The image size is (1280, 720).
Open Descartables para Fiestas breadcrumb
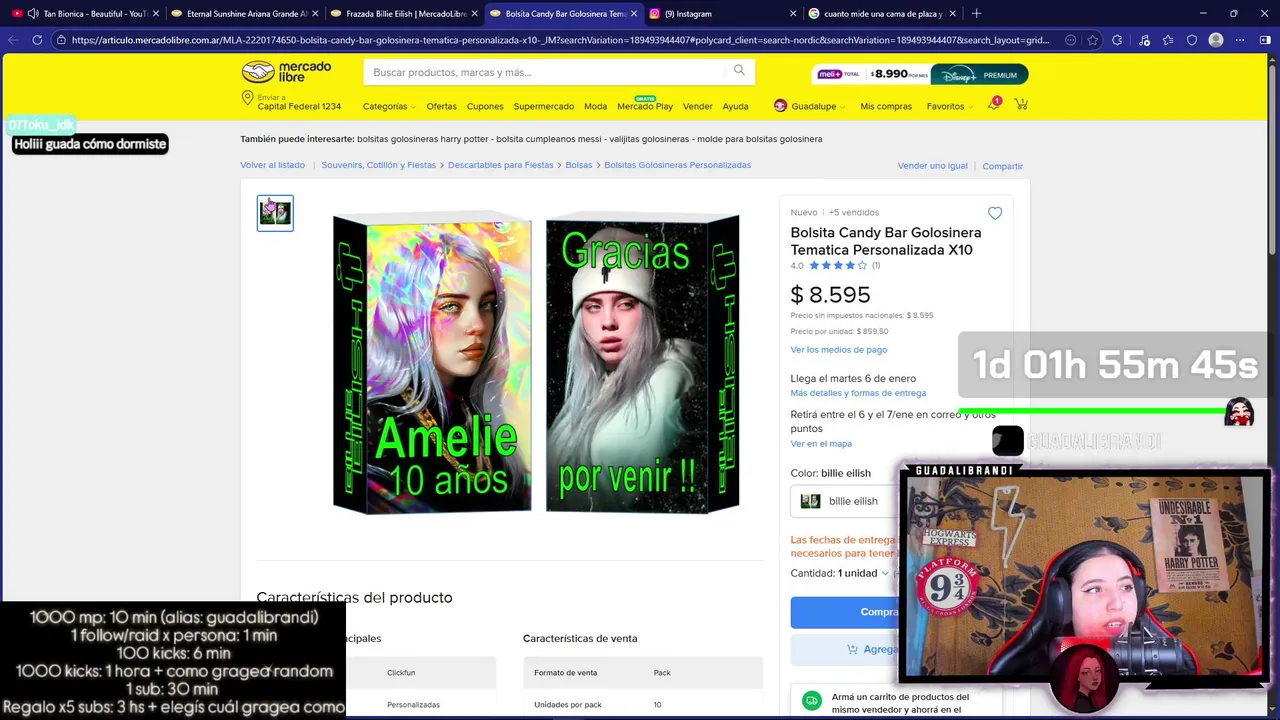pos(500,165)
